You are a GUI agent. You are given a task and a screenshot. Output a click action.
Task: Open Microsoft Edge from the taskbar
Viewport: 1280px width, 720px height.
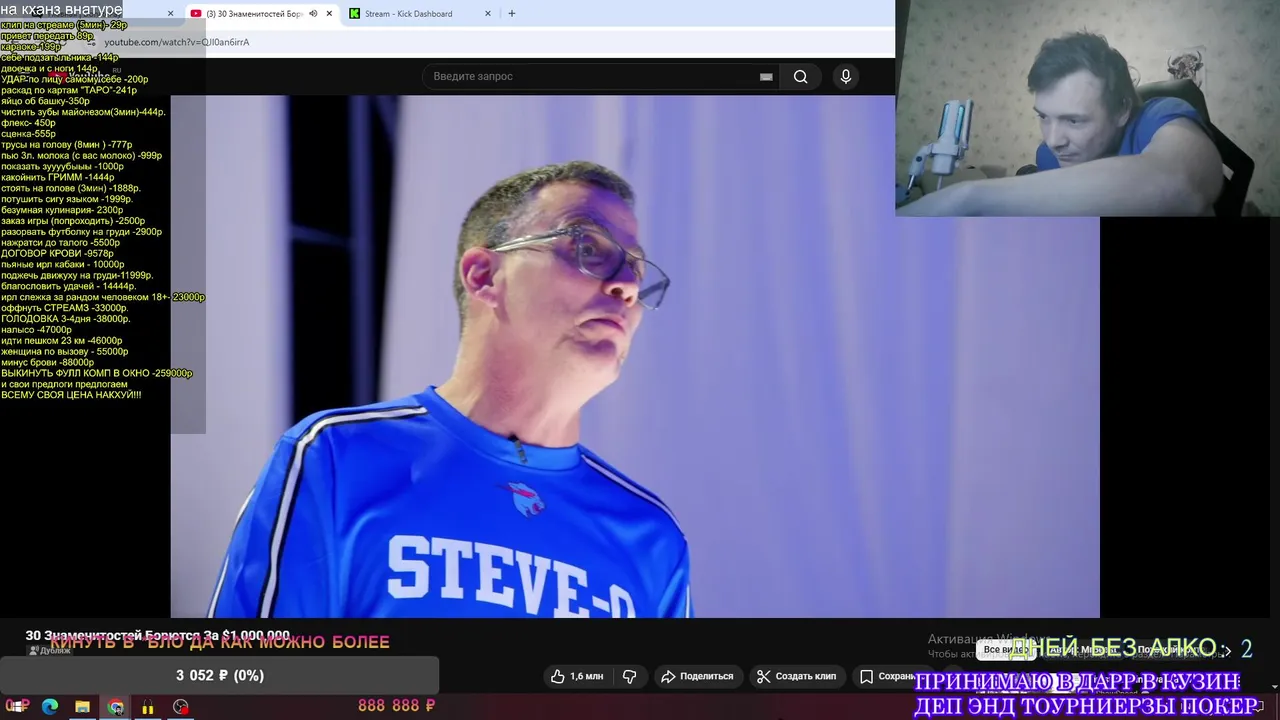49,706
